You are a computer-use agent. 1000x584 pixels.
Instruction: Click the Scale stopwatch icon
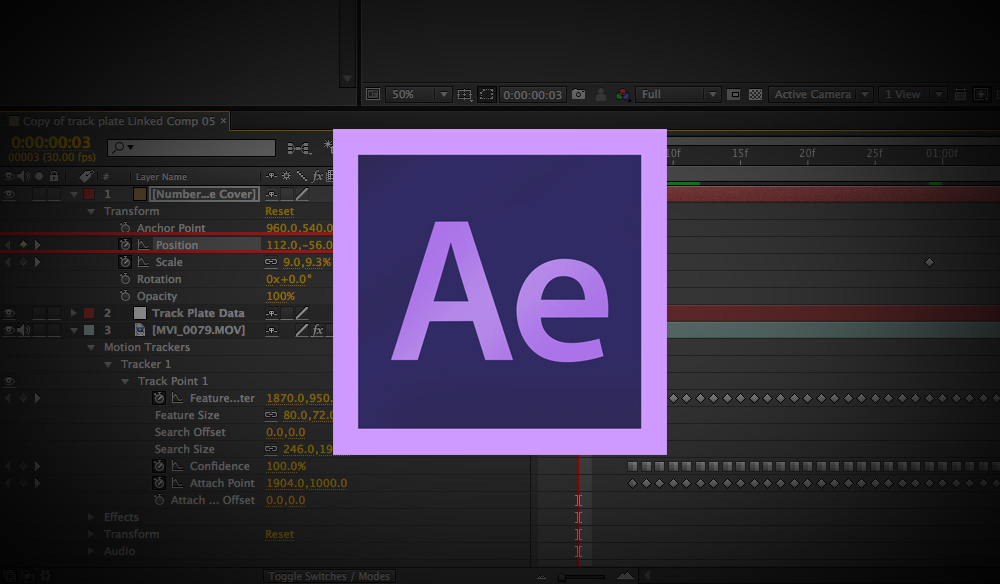click(125, 262)
